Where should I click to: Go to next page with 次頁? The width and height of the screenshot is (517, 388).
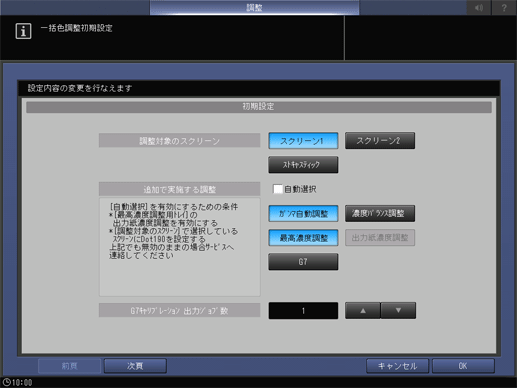pos(135,366)
